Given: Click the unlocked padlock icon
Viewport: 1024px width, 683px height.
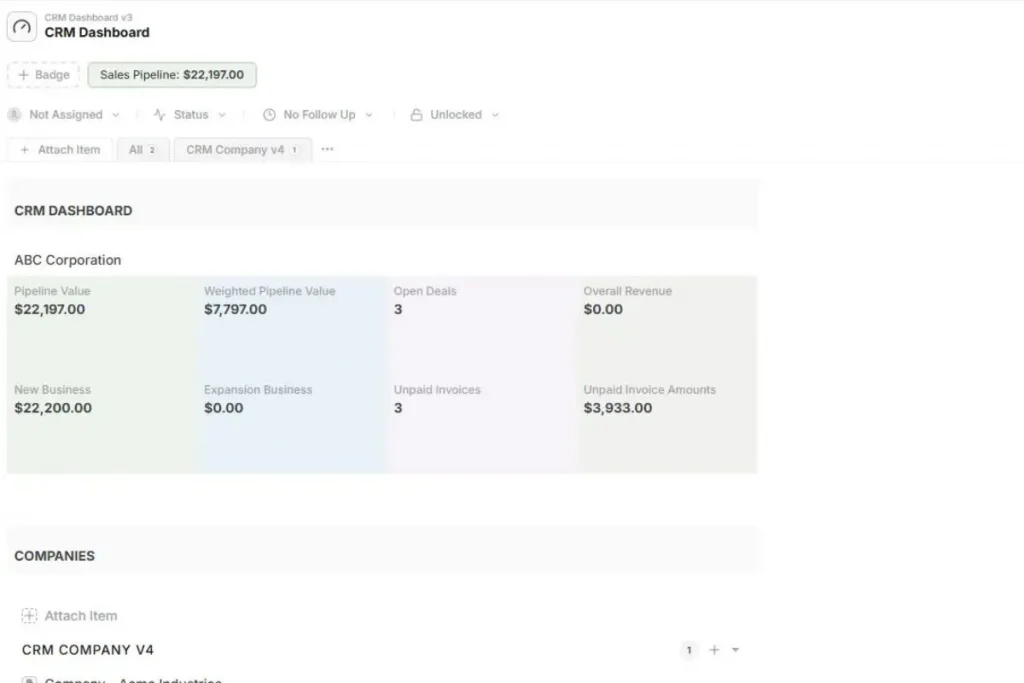Looking at the screenshot, I should click(416, 115).
